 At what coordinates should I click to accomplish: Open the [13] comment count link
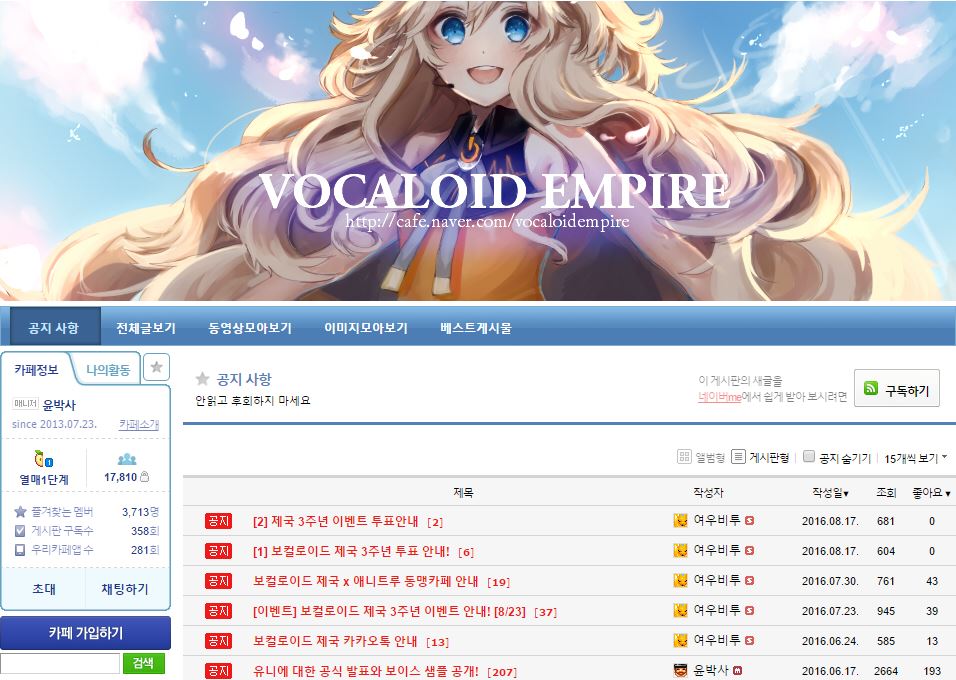[438, 642]
